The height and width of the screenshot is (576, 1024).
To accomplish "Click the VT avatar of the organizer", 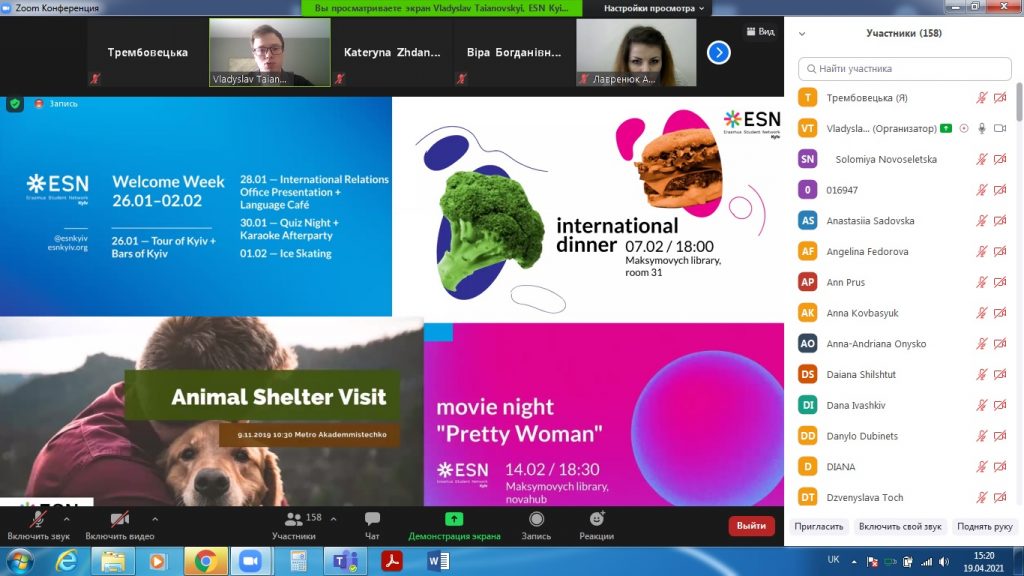I will [808, 129].
